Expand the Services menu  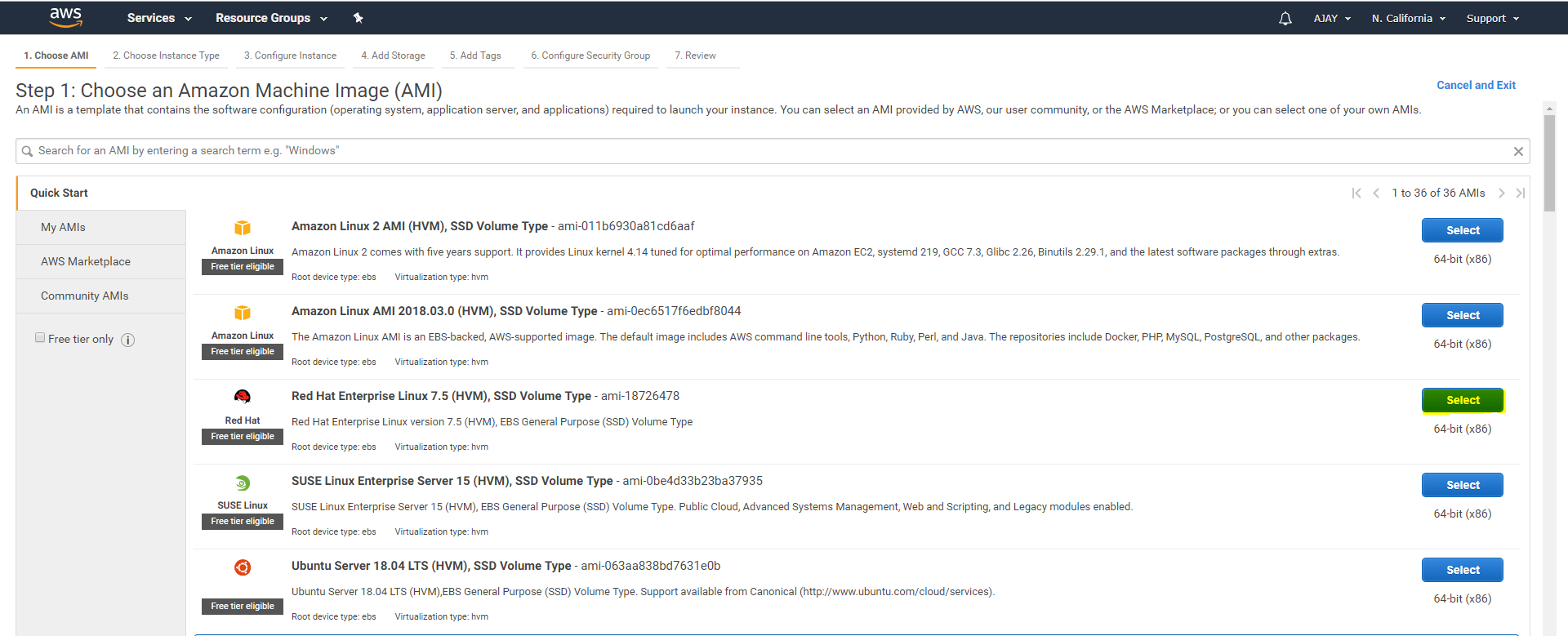[x=159, y=18]
